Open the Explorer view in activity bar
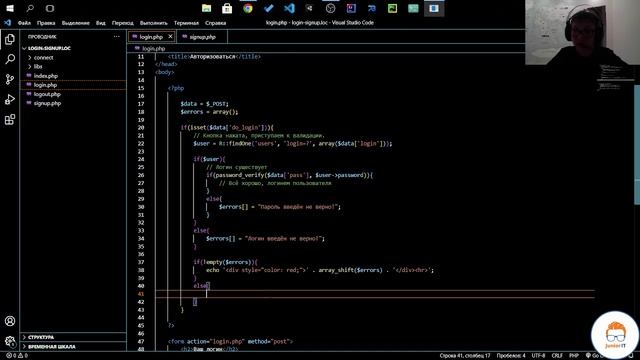 (10, 39)
